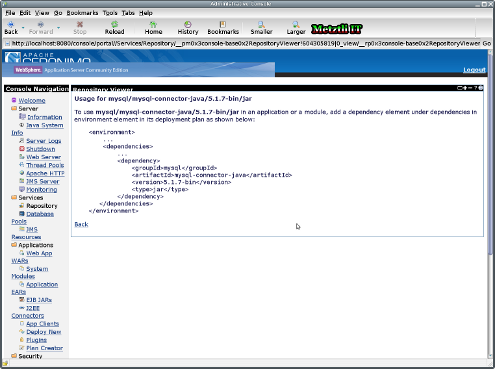Click the Web Server icon
Viewport: 495px width, 369px height.
point(22,156)
